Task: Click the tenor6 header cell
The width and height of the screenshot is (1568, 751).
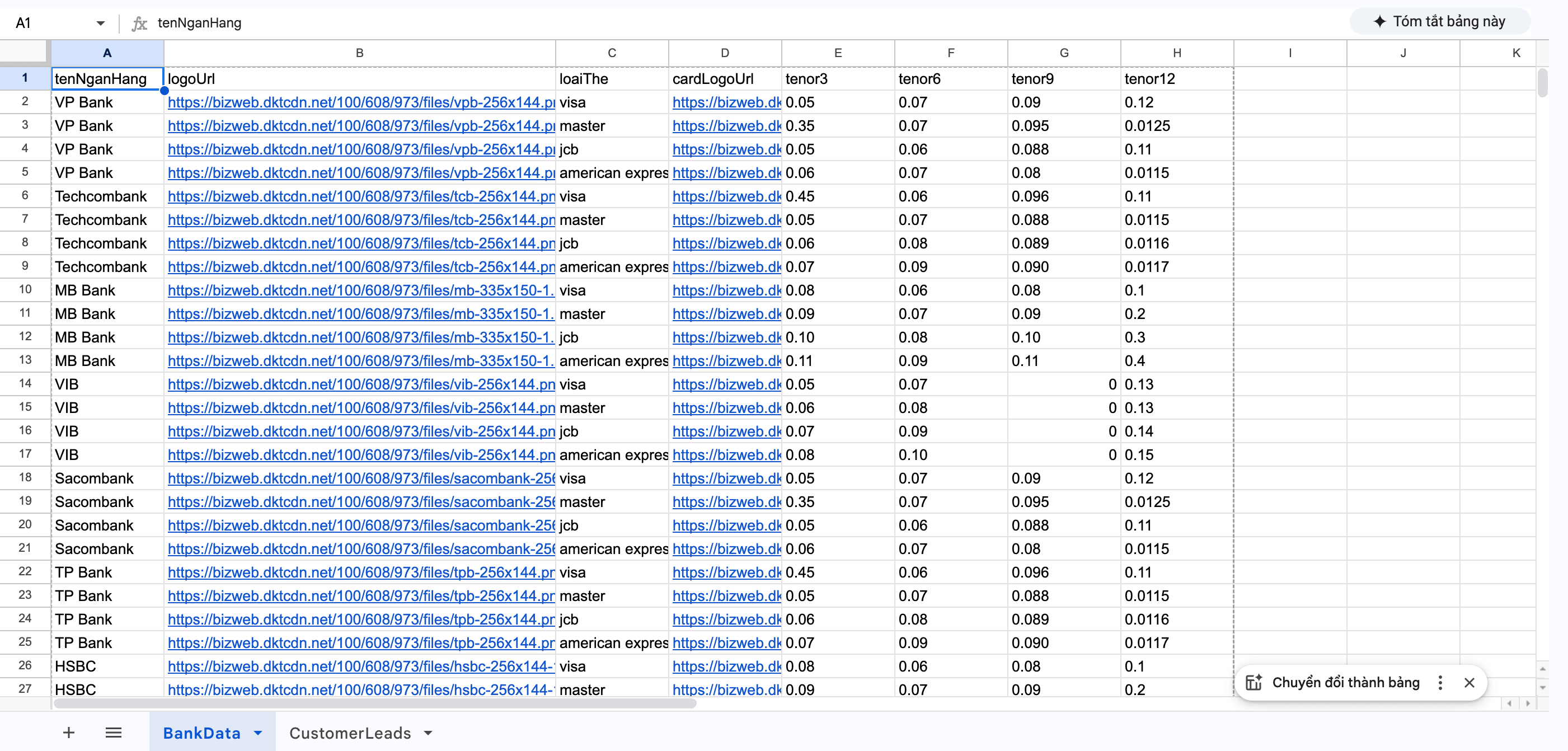Action: point(951,78)
